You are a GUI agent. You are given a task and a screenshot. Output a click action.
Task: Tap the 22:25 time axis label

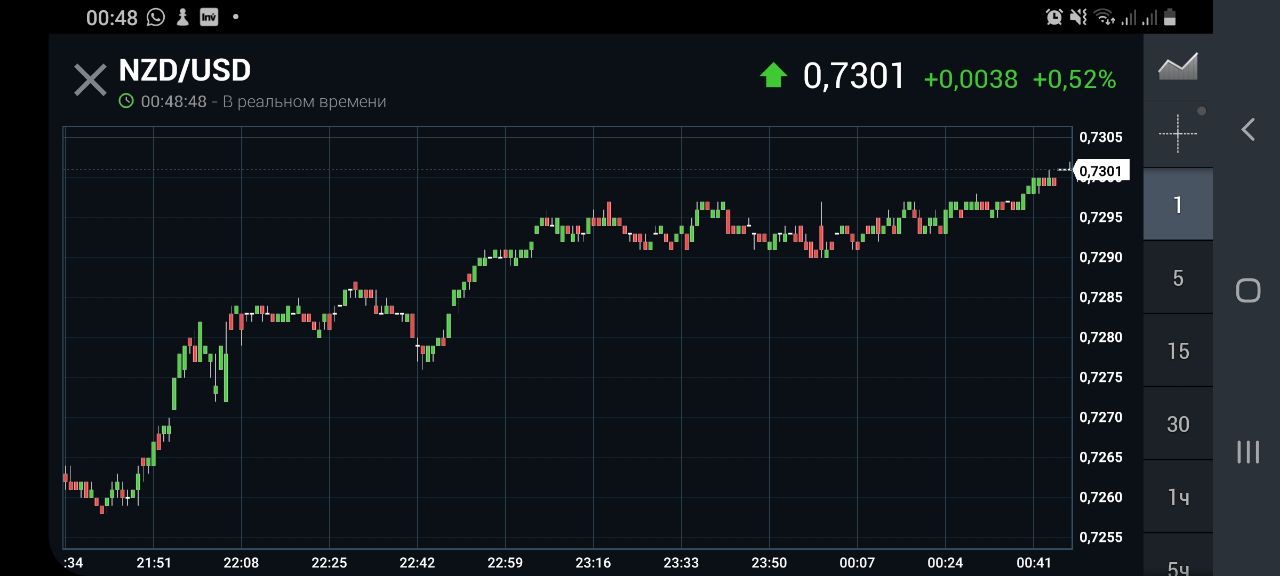click(x=329, y=563)
